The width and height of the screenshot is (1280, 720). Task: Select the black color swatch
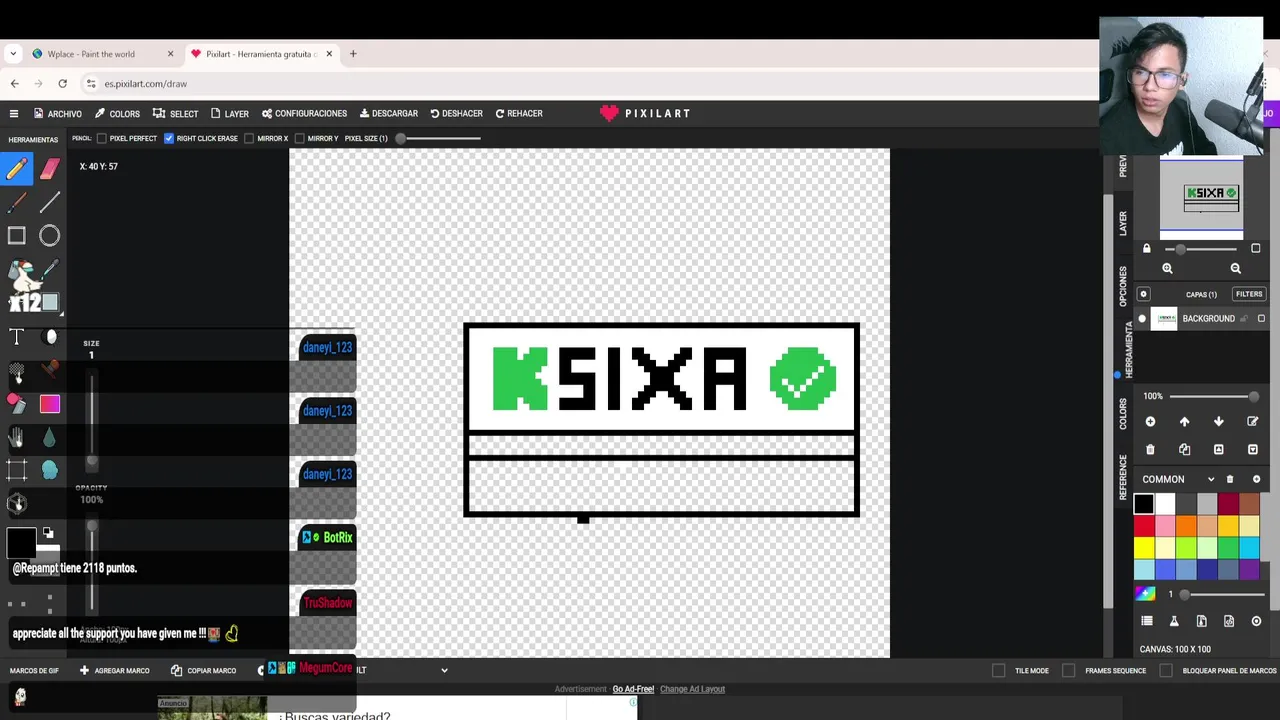[x=1144, y=505]
